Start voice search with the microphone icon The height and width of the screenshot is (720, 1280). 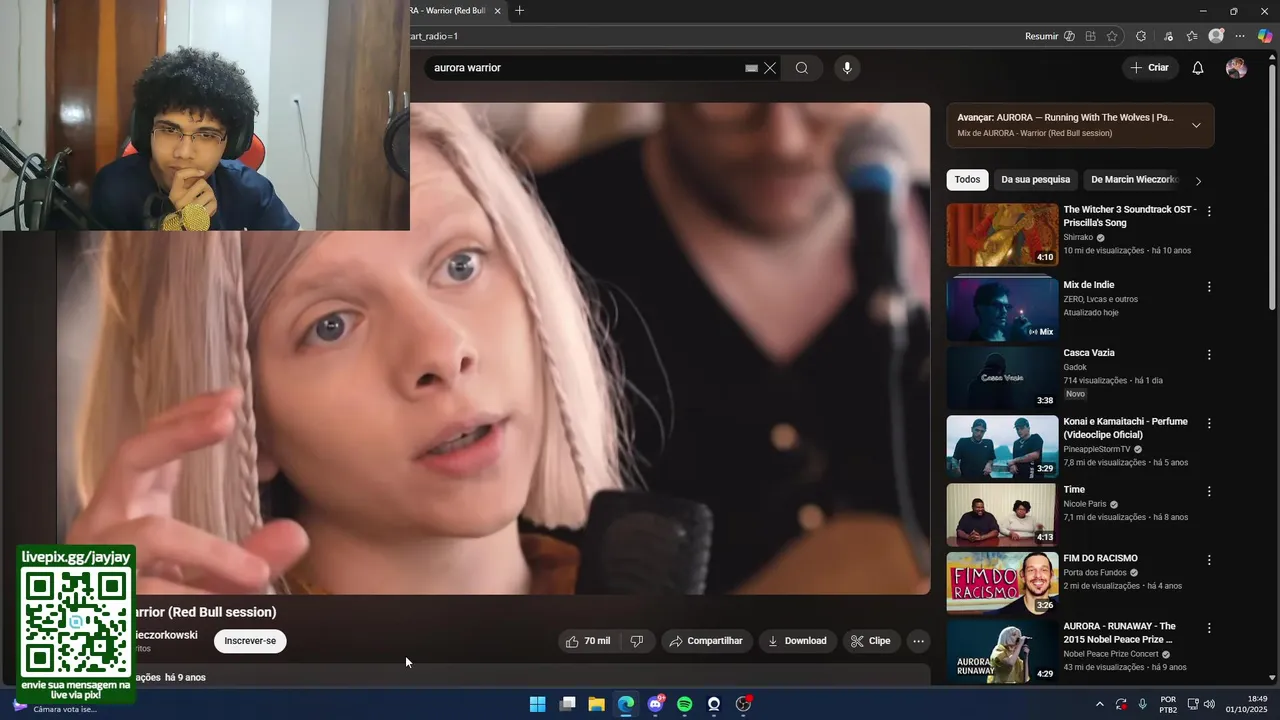point(847,68)
